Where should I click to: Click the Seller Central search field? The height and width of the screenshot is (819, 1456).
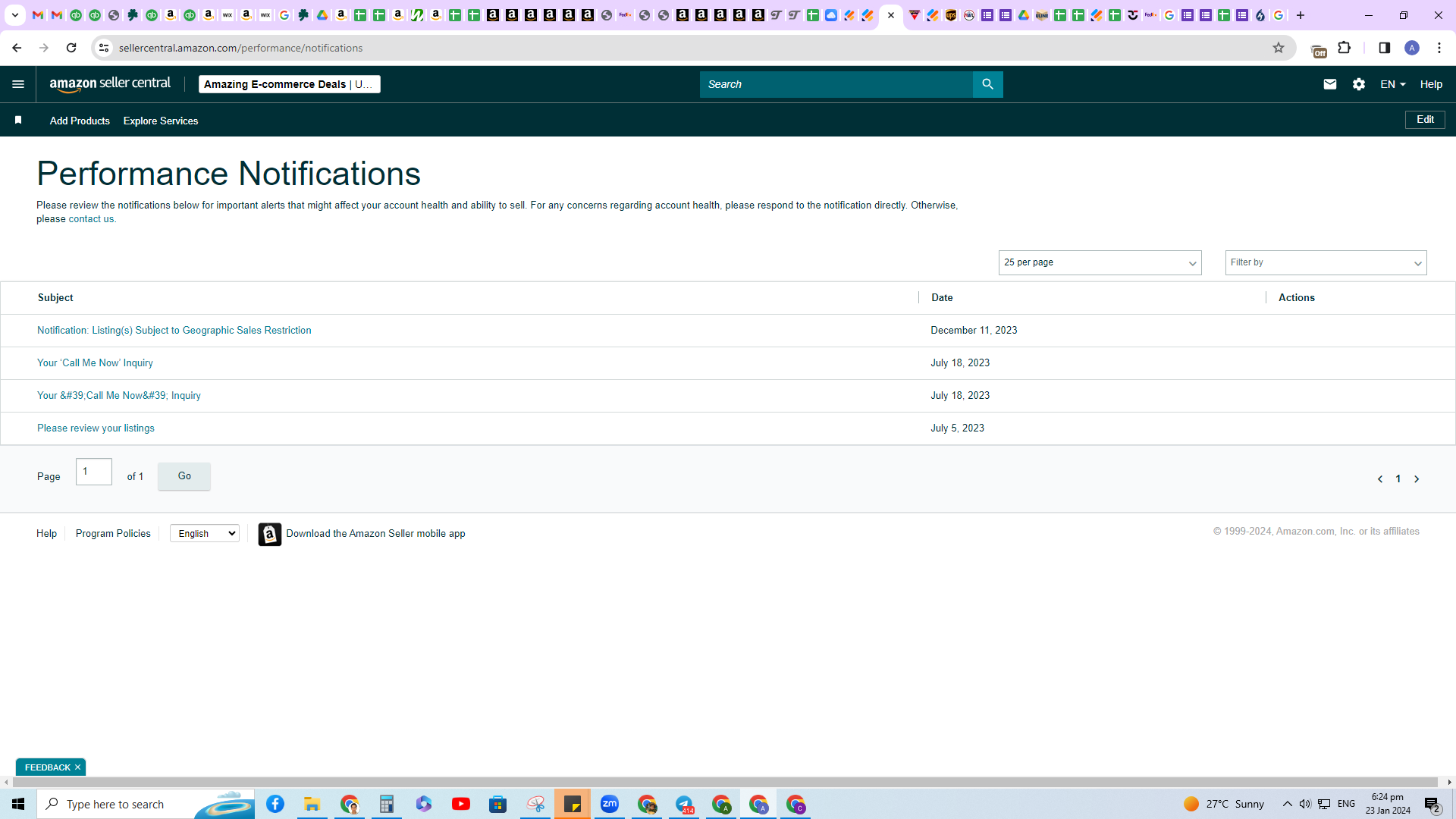836,84
